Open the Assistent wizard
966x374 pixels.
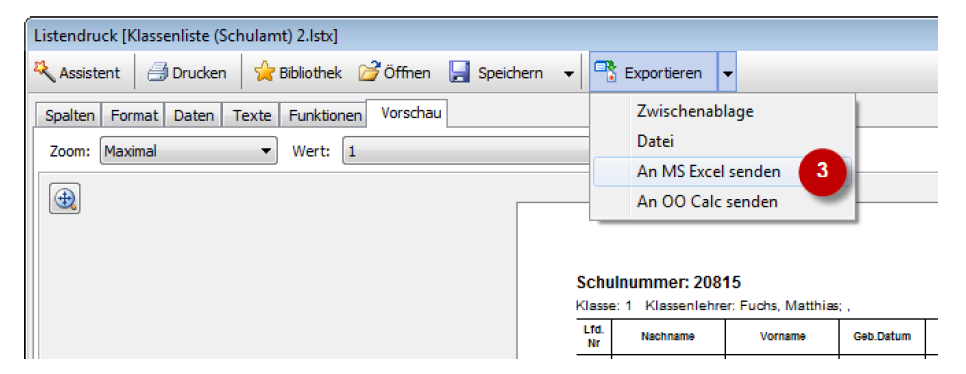pos(77,73)
